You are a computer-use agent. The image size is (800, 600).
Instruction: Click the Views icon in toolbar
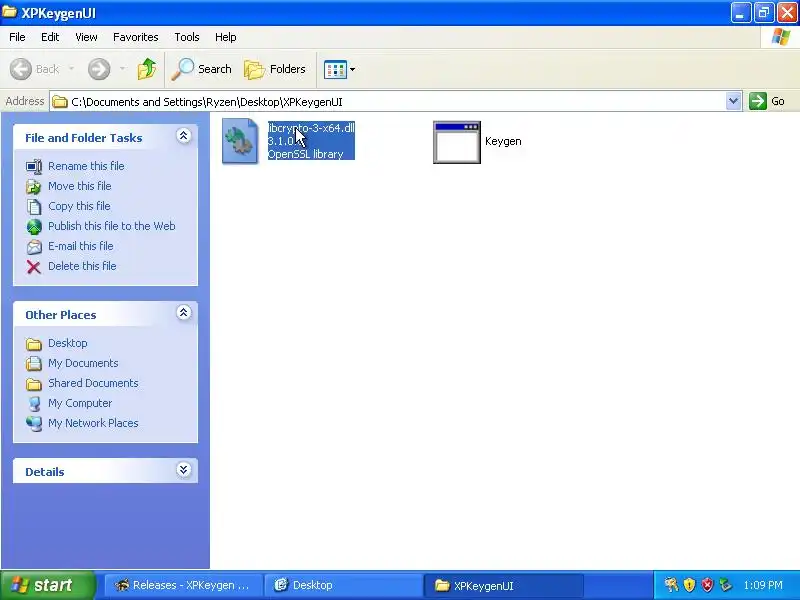[335, 69]
